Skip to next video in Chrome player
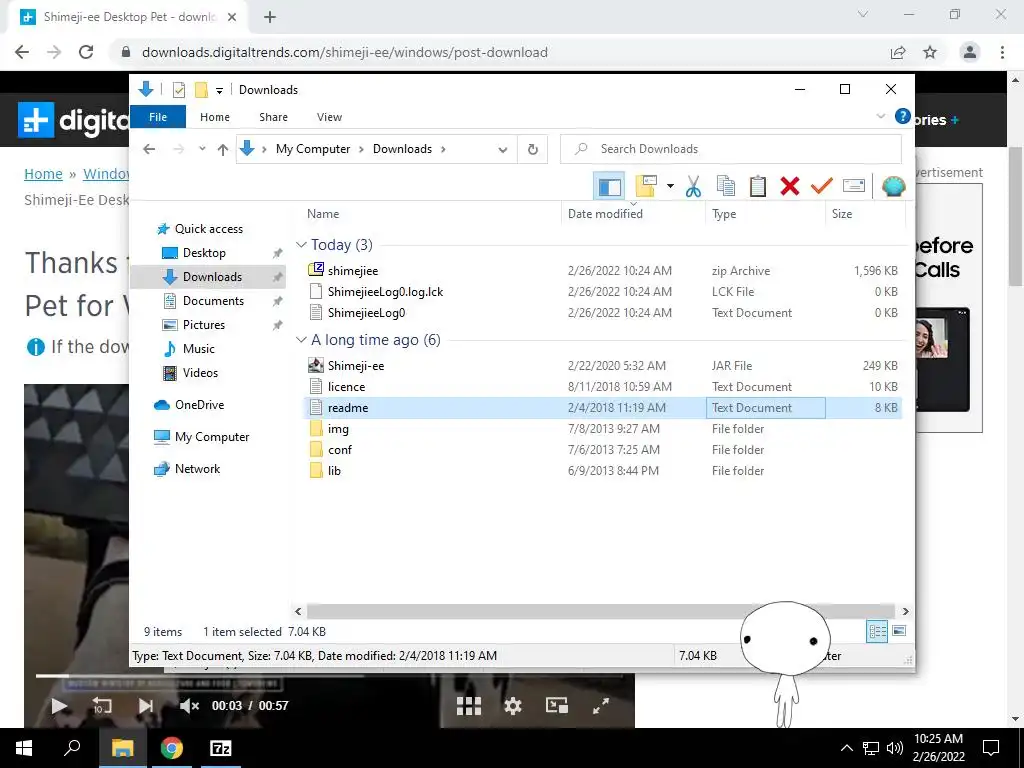The height and width of the screenshot is (768, 1024). [x=146, y=705]
